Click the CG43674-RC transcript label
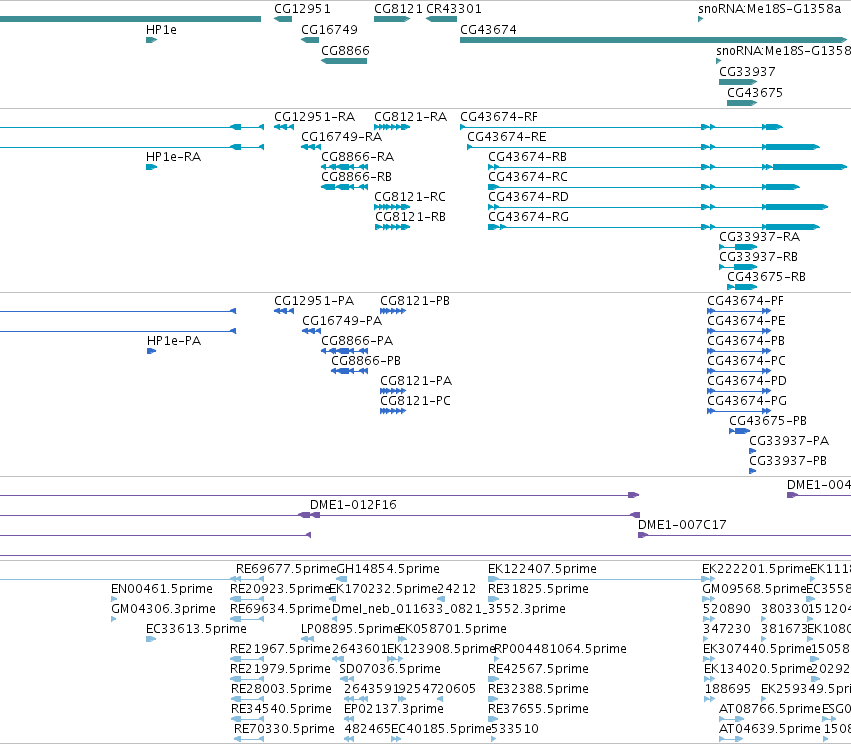The image size is (851, 744). point(528,177)
